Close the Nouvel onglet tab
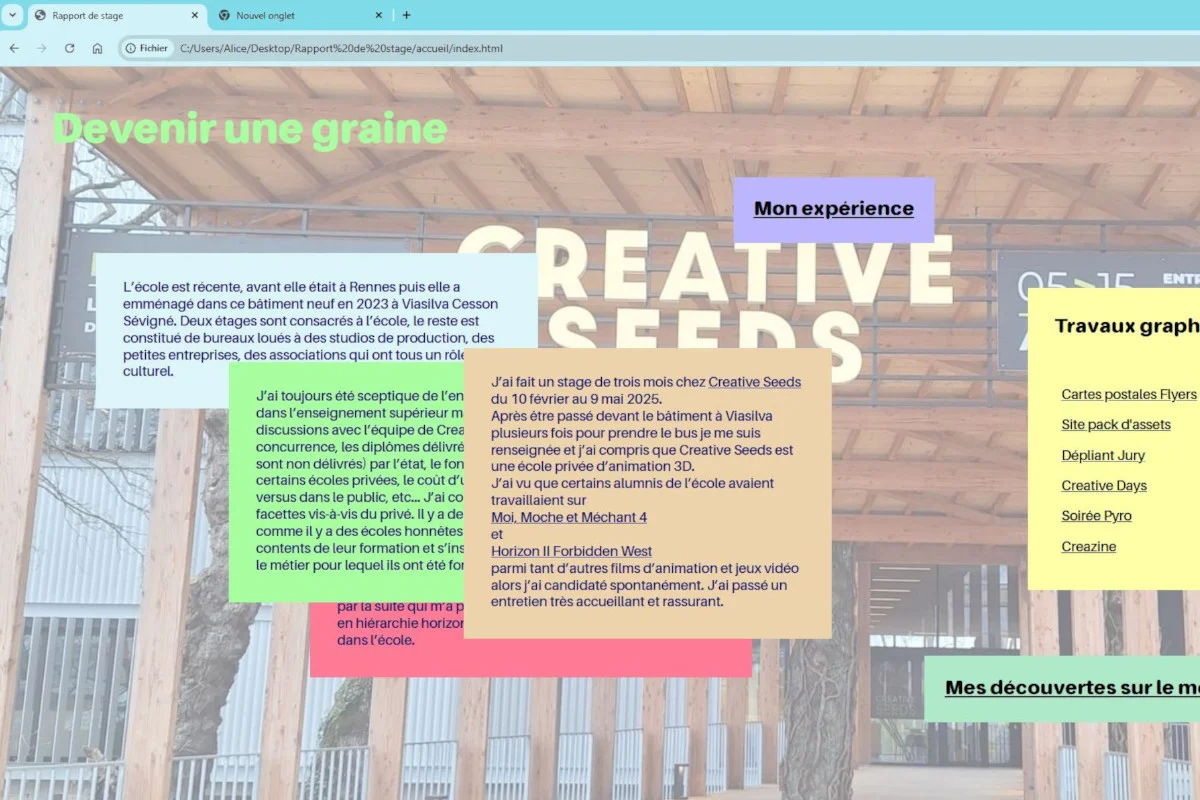Screen dimensions: 1200x800 coord(379,15)
